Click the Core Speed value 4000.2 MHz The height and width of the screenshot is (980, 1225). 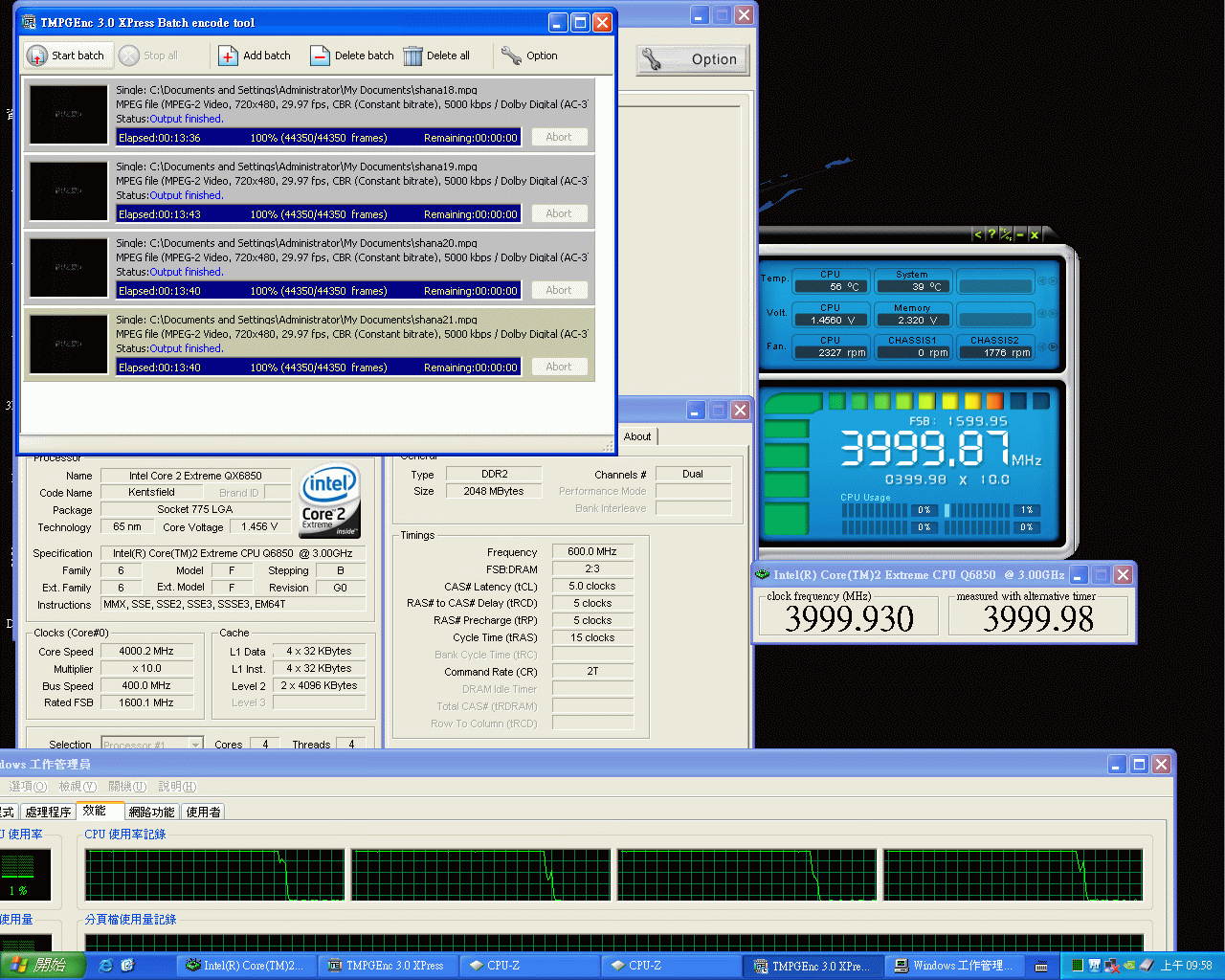(146, 651)
